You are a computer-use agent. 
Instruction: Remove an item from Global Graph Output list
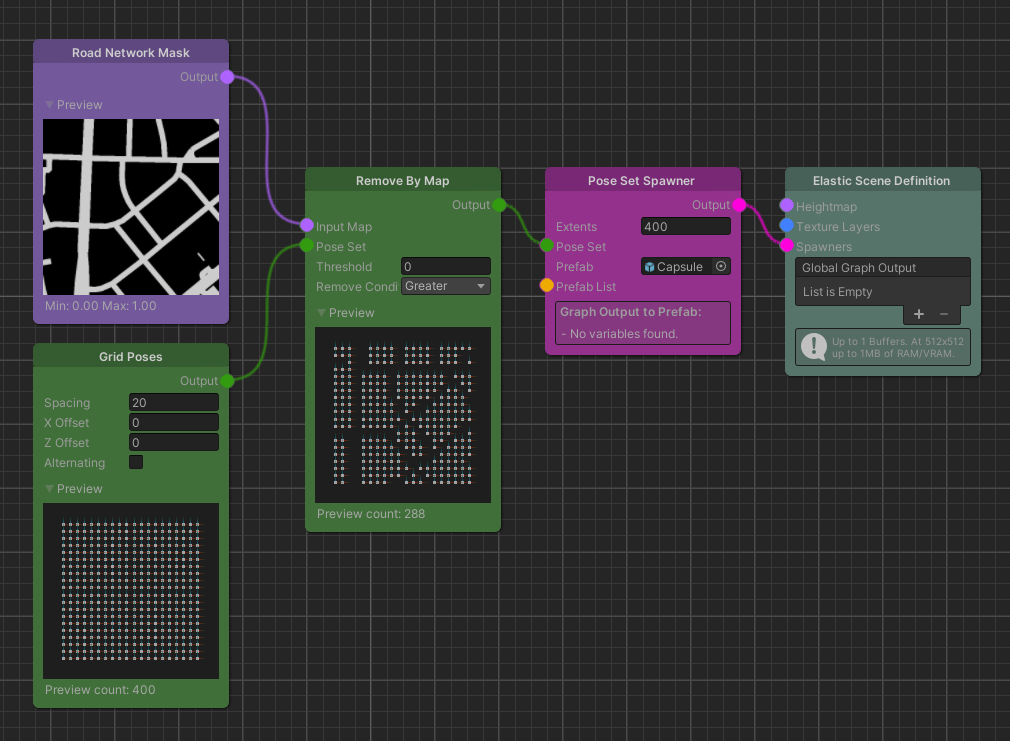(944, 314)
